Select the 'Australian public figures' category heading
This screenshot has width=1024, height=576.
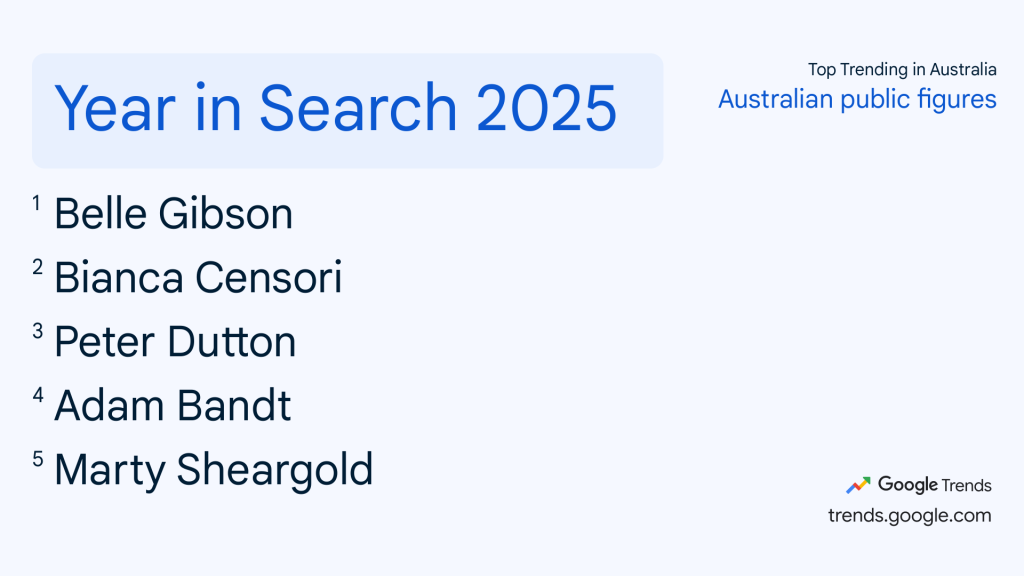pos(857,100)
